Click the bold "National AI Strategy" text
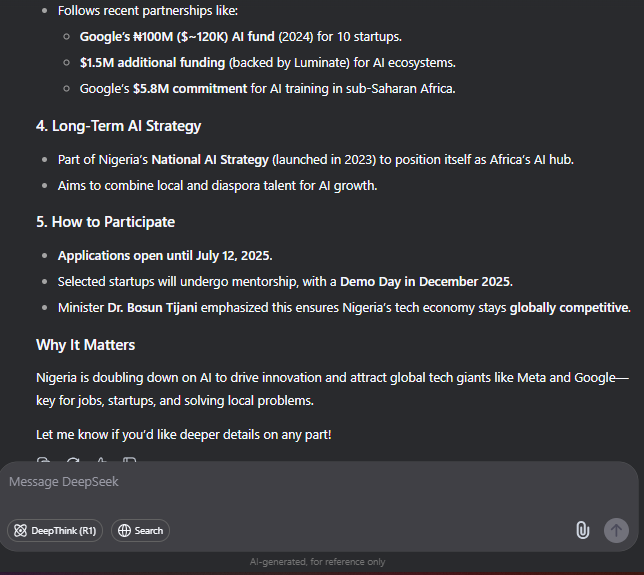 point(210,159)
